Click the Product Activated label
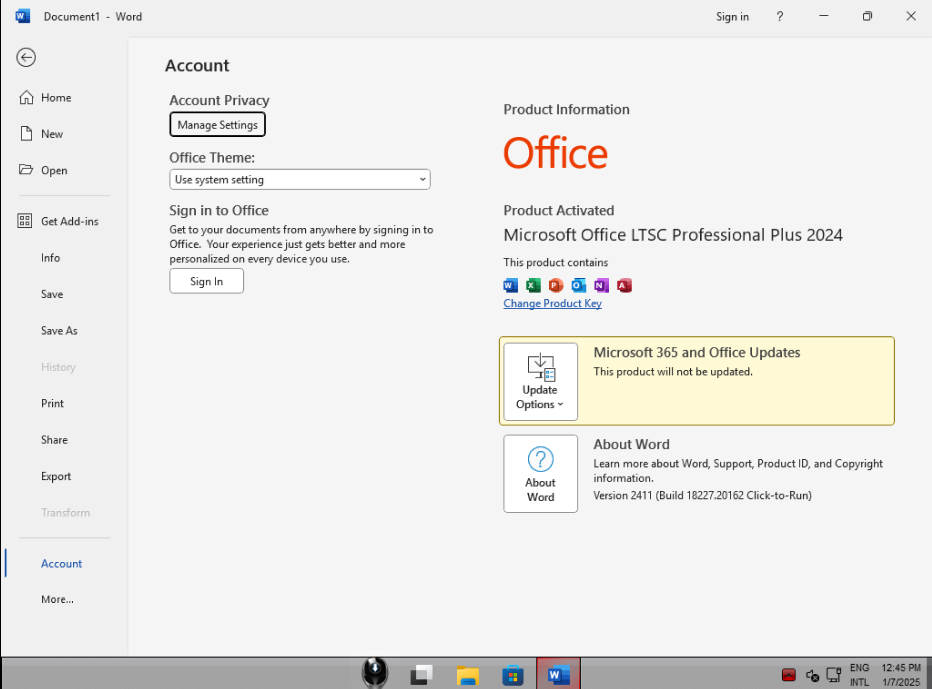 tap(559, 210)
